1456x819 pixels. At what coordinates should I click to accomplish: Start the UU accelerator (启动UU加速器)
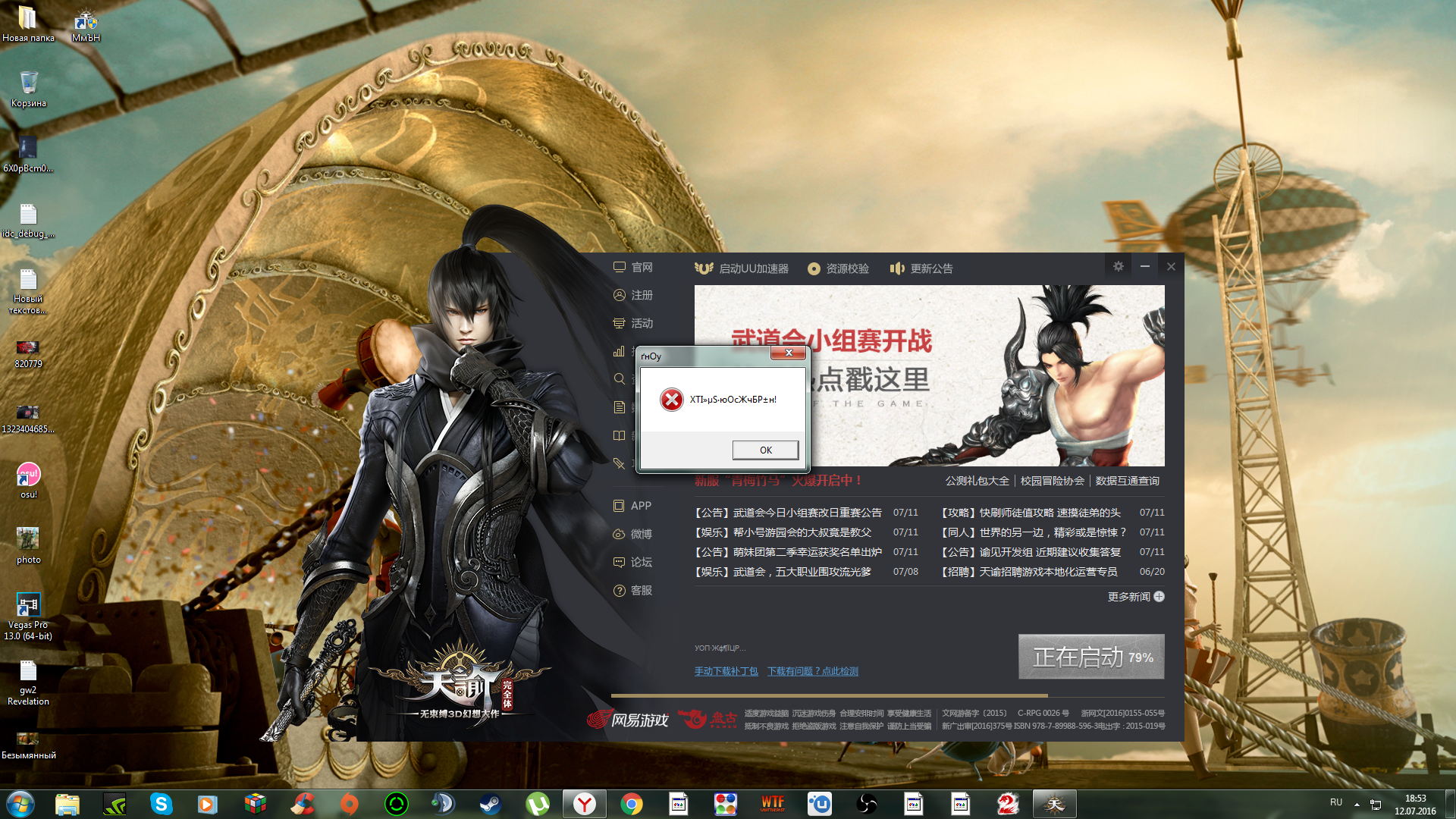point(742,268)
